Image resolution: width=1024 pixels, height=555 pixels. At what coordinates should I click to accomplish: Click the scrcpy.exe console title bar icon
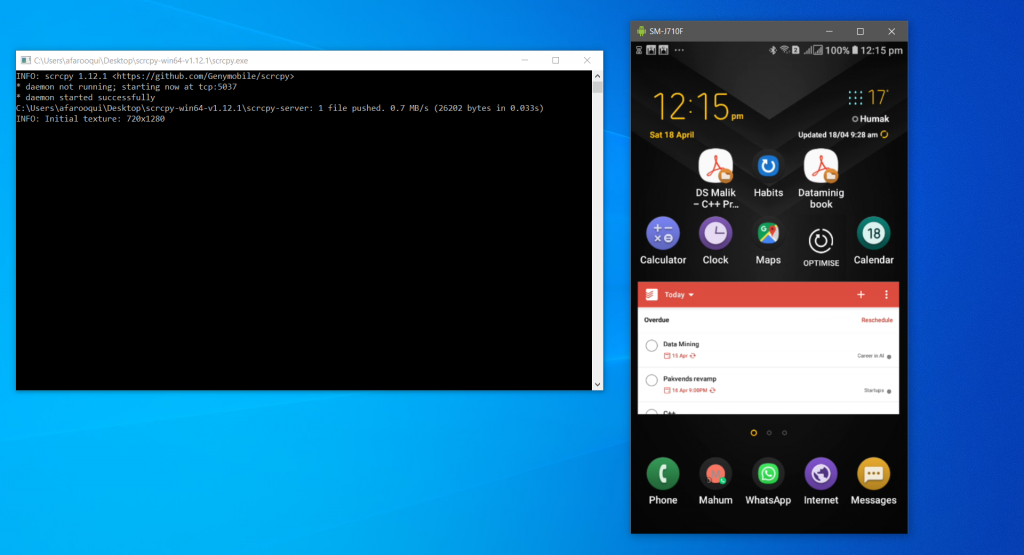click(25, 60)
